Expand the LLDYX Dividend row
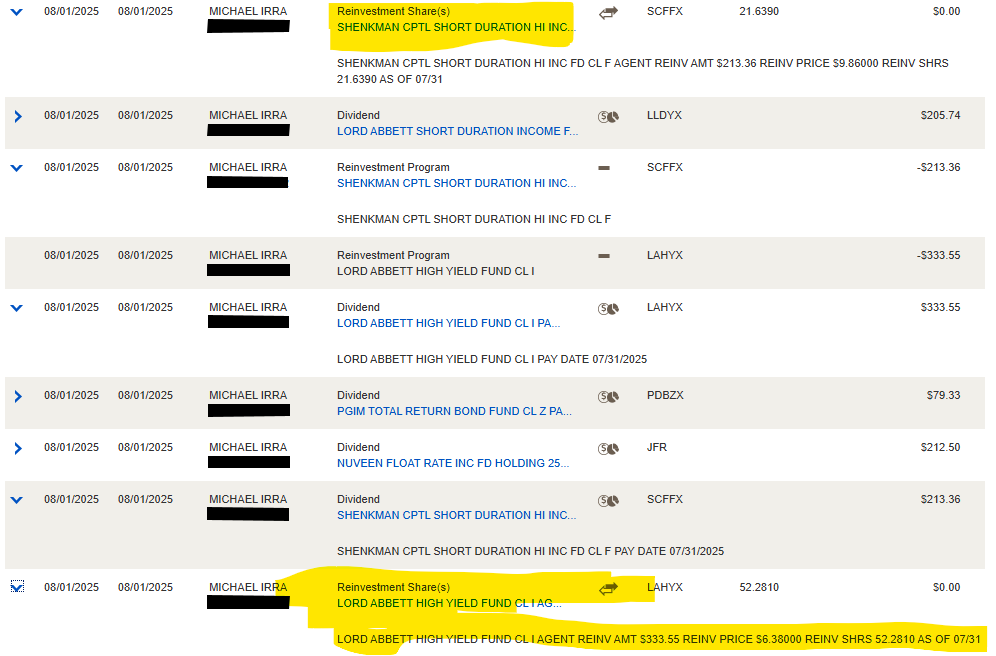This screenshot has width=996, height=656. [18, 116]
